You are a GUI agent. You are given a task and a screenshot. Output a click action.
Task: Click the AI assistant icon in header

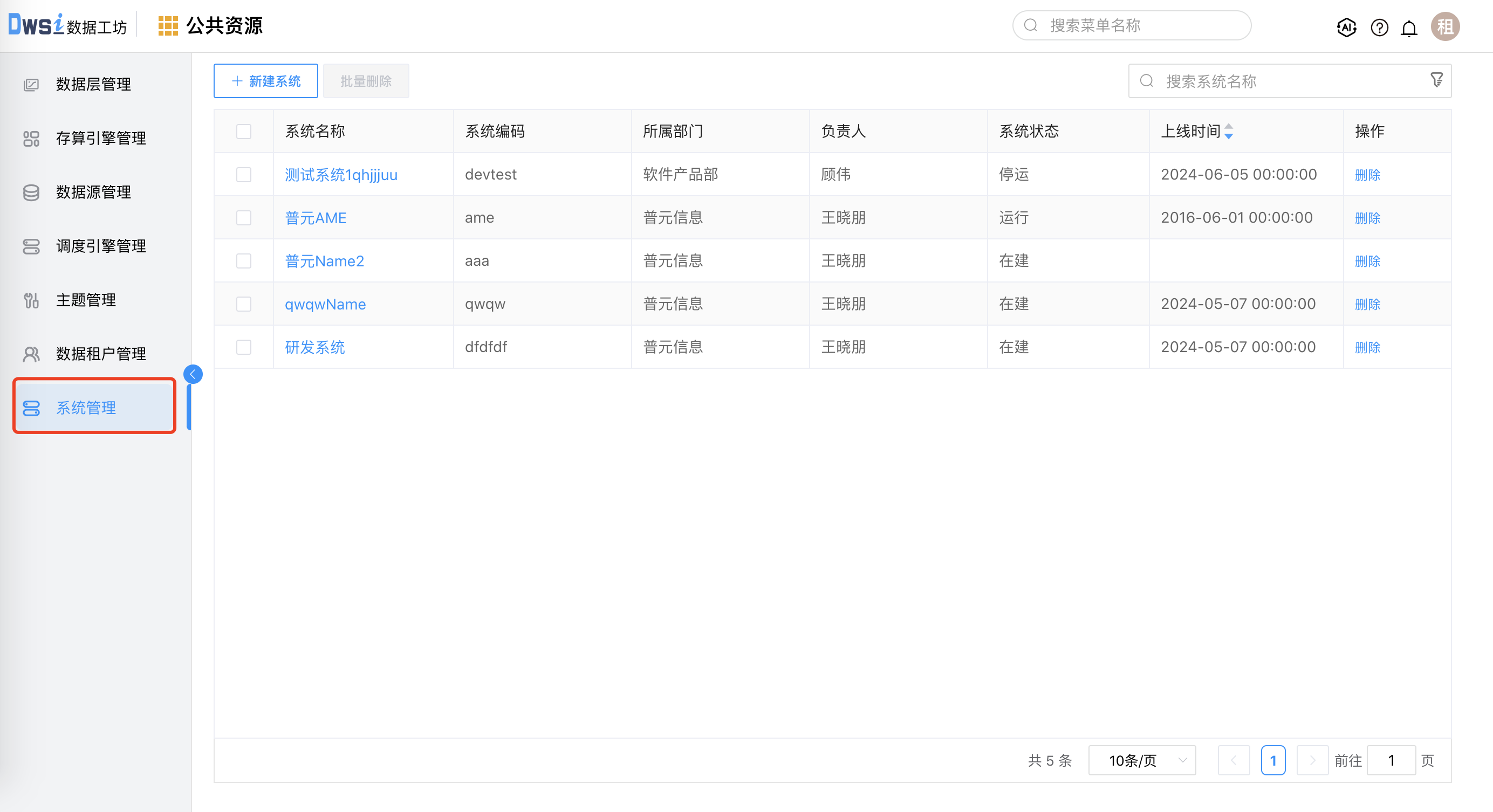pos(1346,27)
